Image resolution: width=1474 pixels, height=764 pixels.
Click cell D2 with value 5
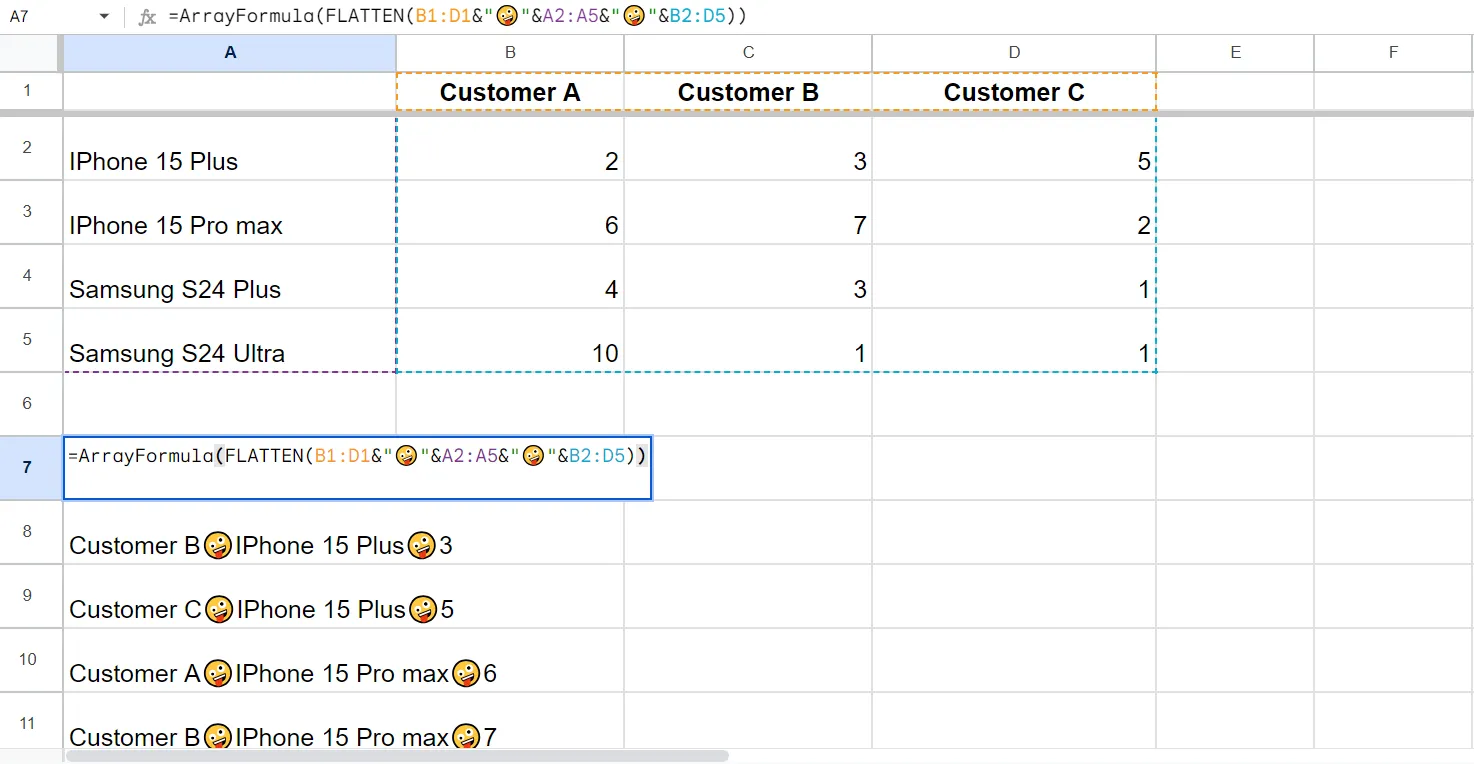click(x=1014, y=149)
